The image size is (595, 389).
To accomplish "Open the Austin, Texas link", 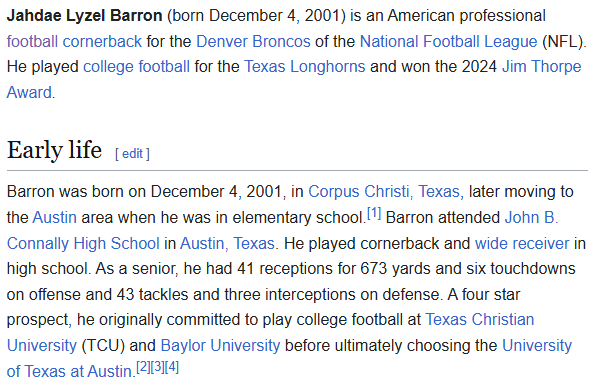I will coord(227,243).
